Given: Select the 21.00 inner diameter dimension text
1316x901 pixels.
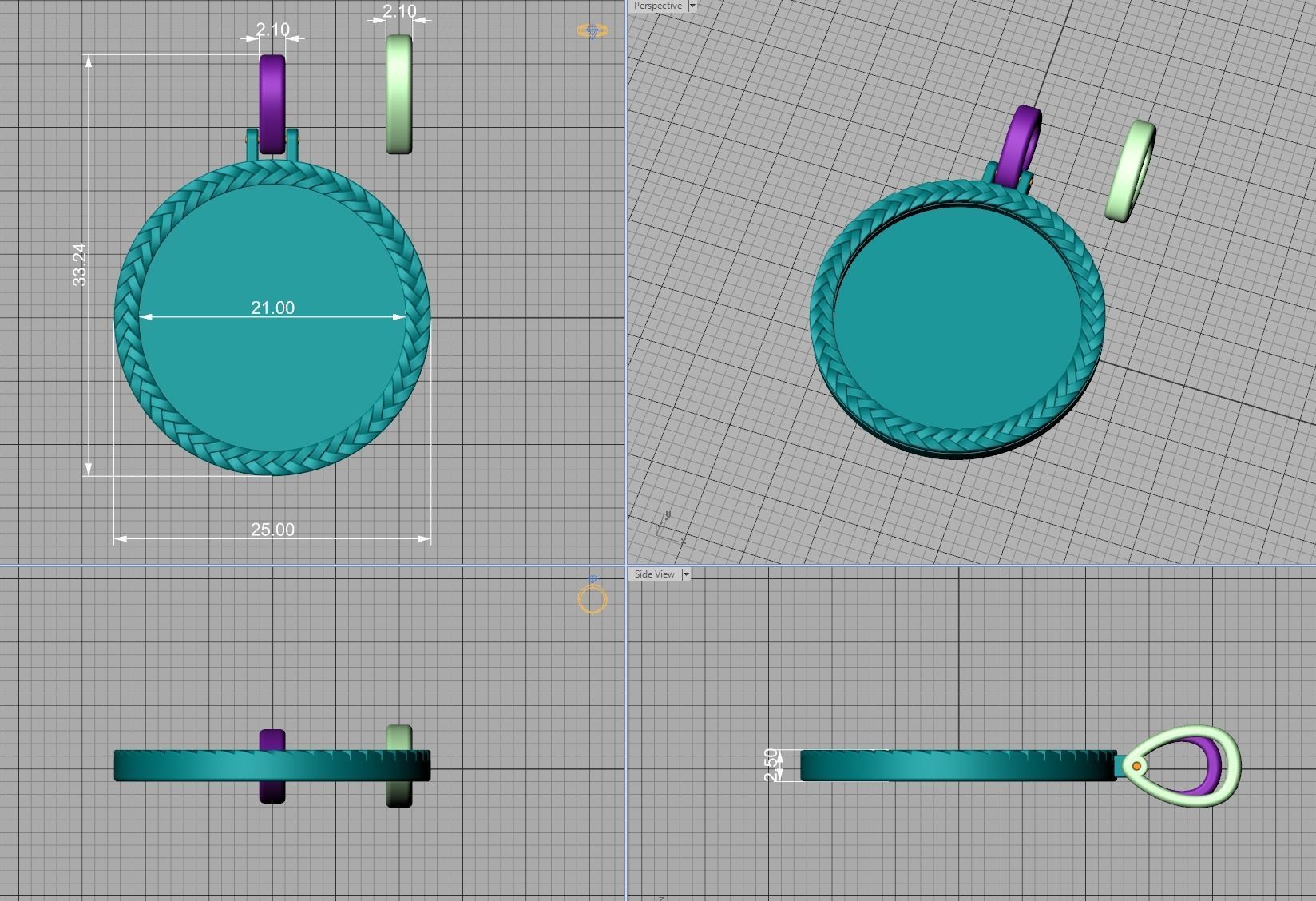Looking at the screenshot, I should pyautogui.click(x=272, y=308).
